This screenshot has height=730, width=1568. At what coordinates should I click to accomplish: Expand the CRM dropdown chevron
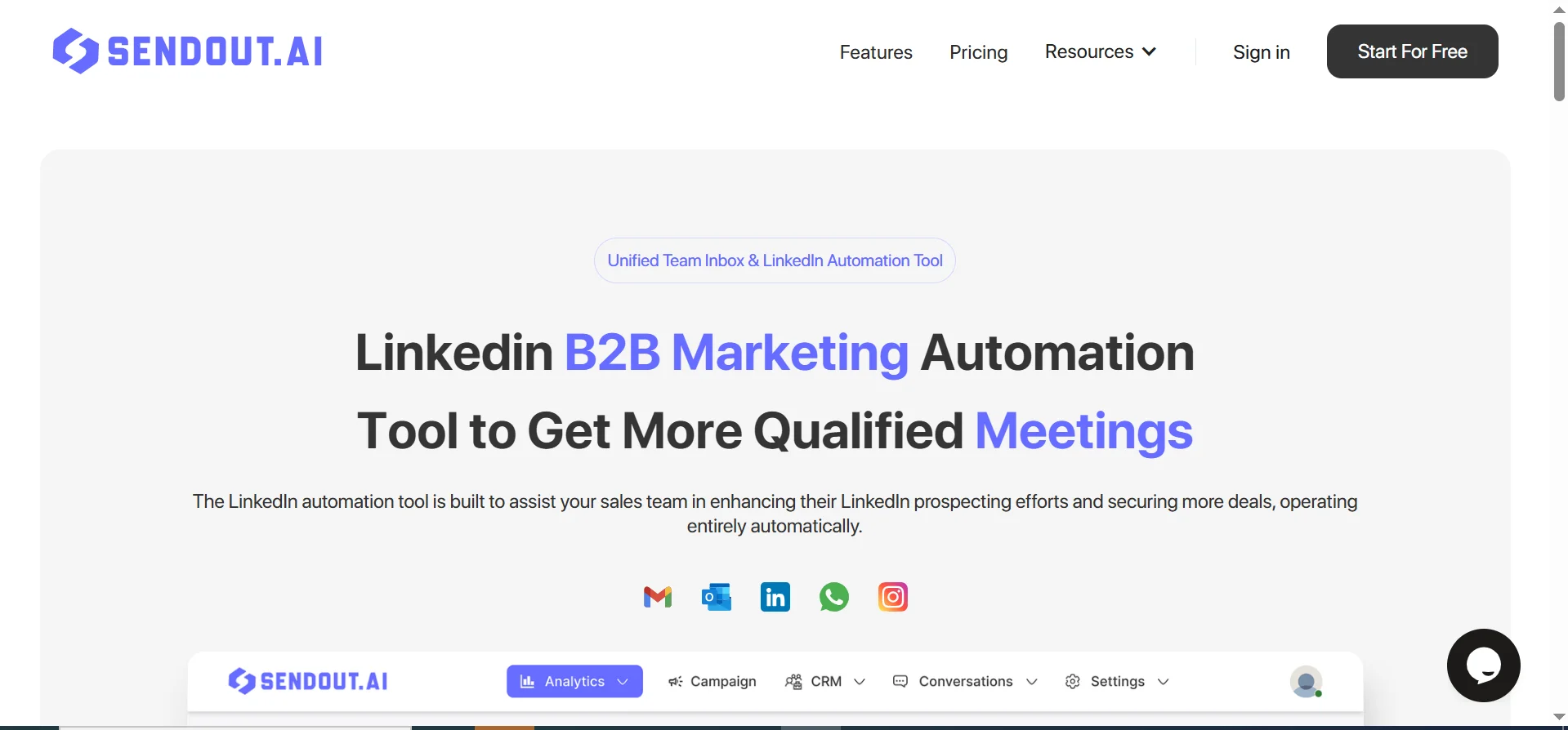pos(860,682)
